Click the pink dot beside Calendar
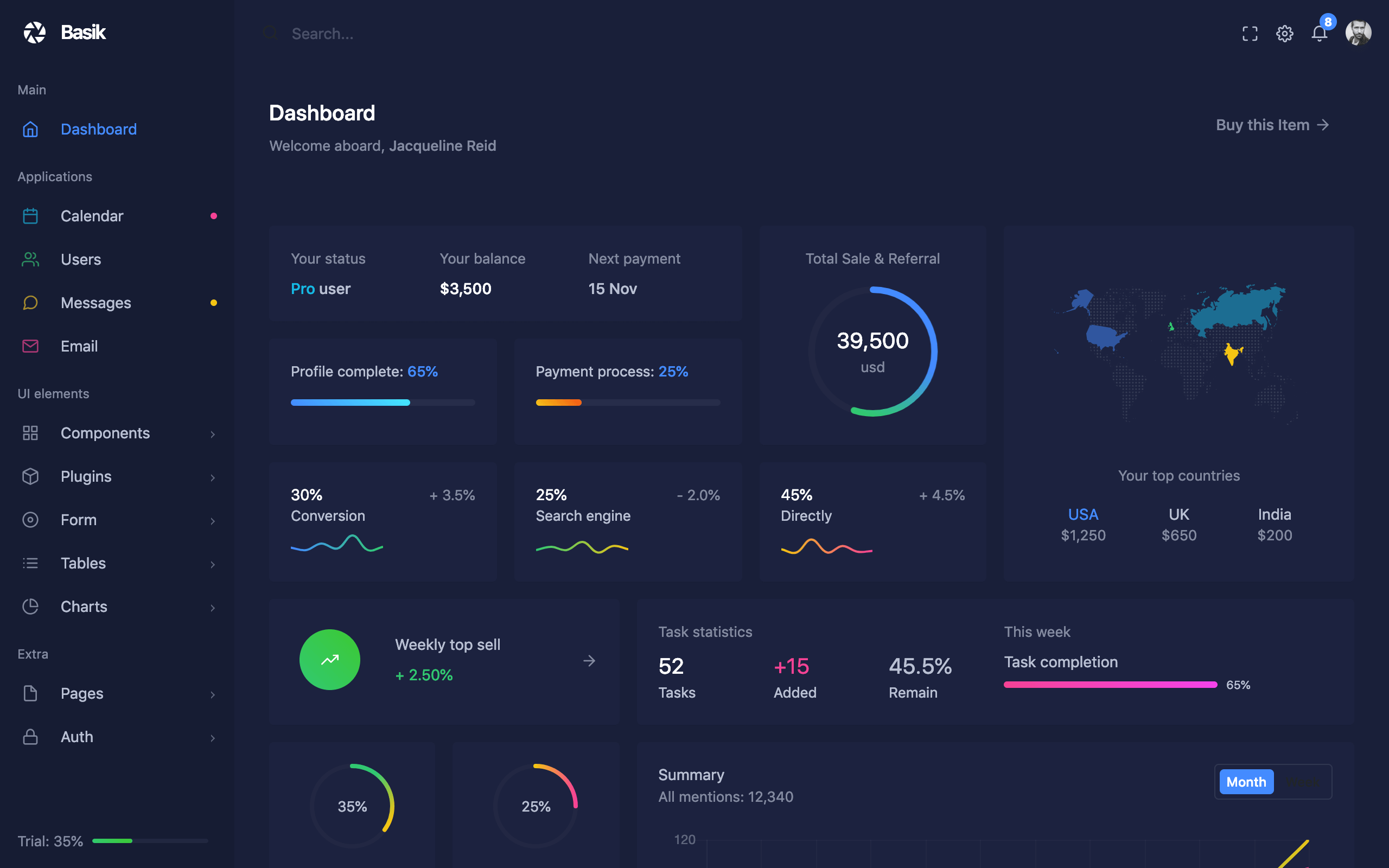Image resolution: width=1389 pixels, height=868 pixels. pyautogui.click(x=214, y=216)
